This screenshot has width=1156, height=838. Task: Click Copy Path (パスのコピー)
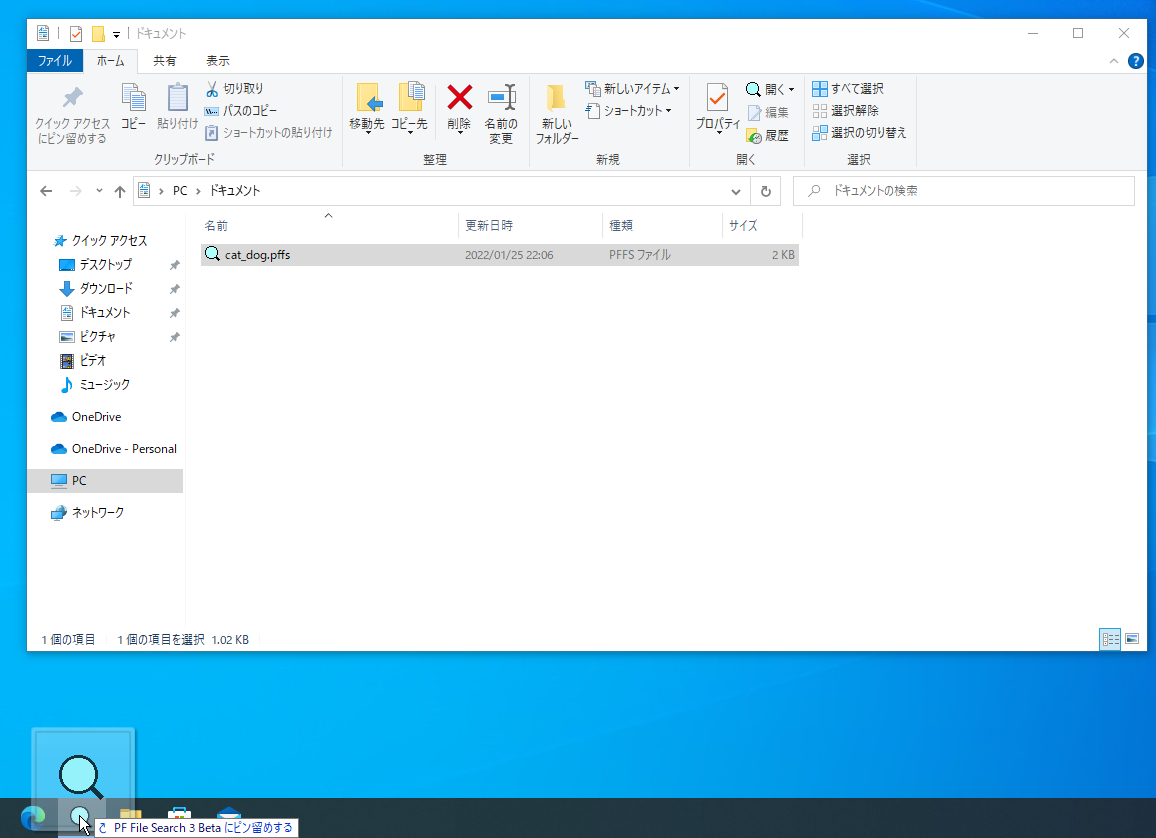pos(241,111)
